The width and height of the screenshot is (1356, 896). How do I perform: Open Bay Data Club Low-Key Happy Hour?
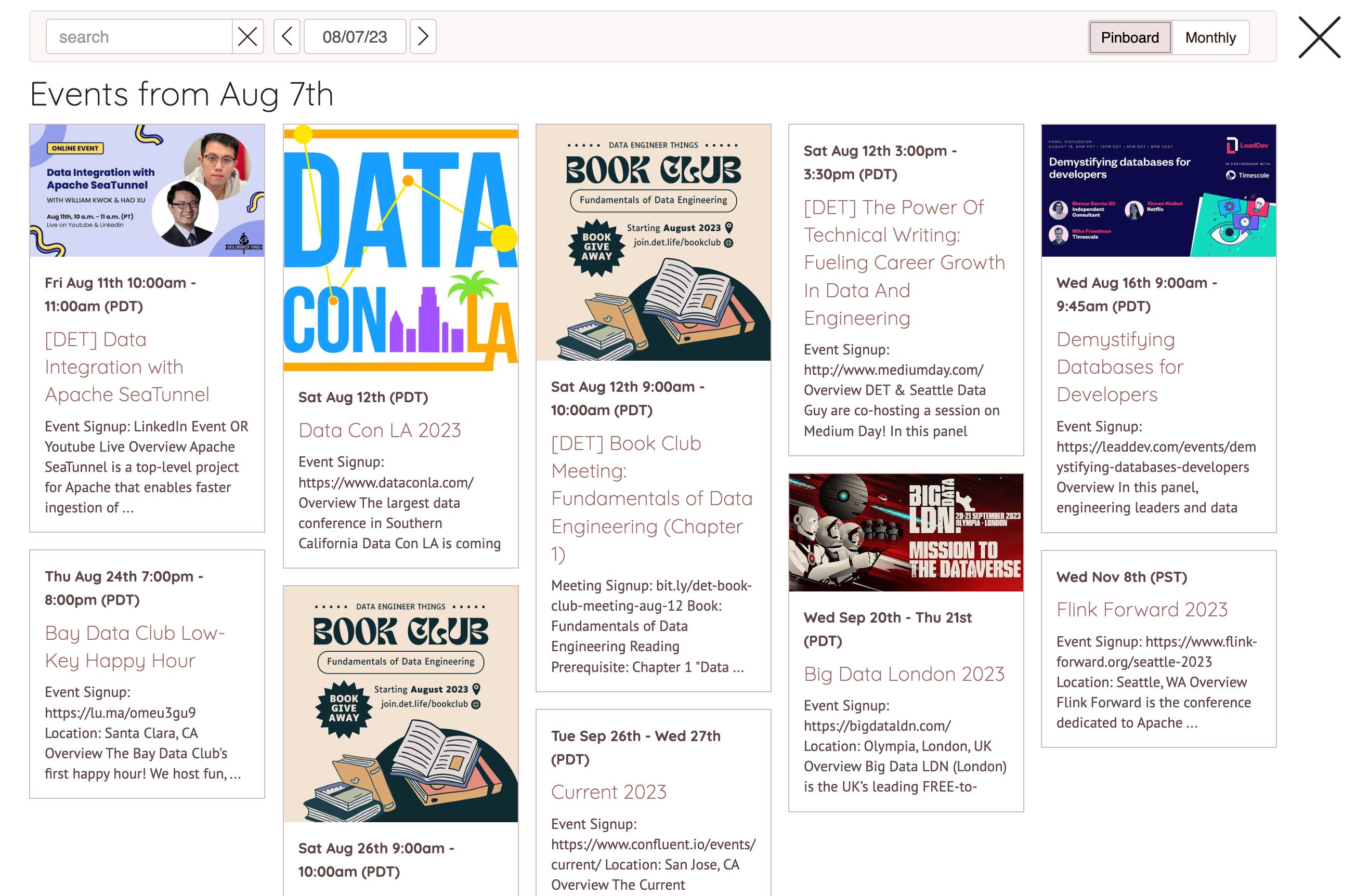[x=134, y=647]
